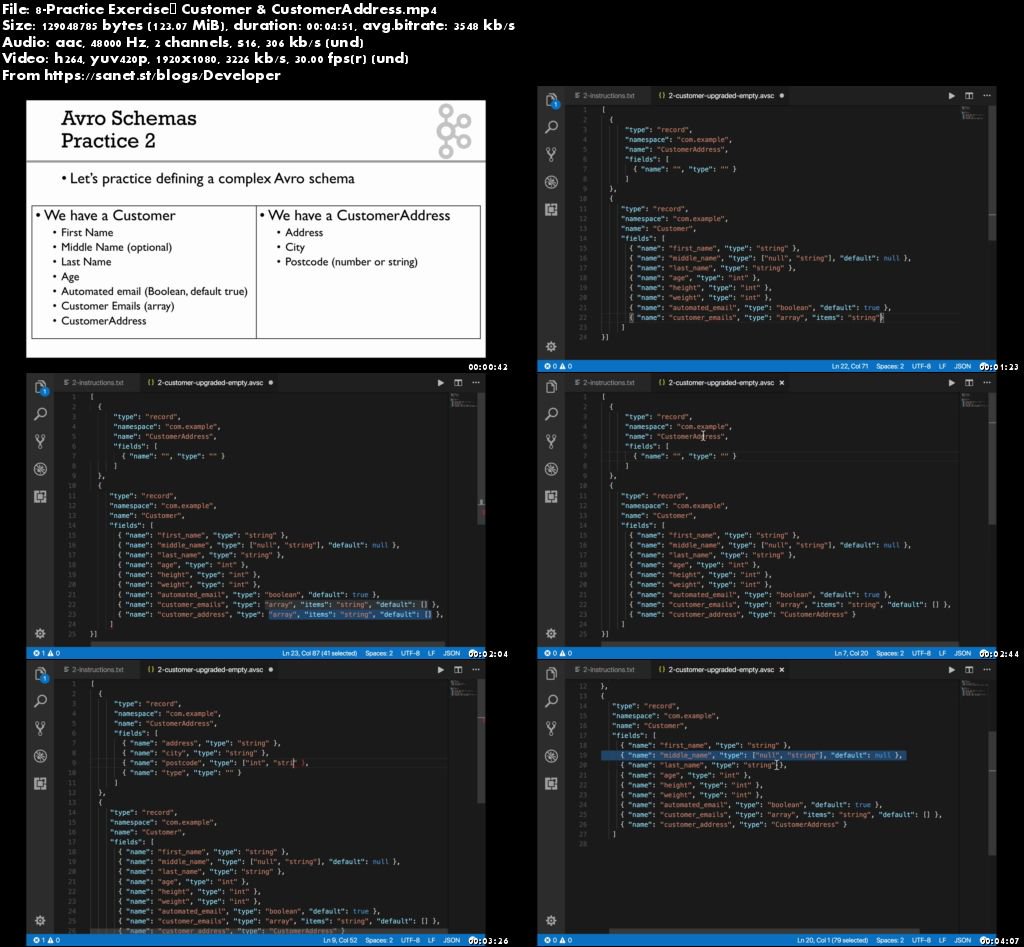Open Source Control icon in the 00:01:23 frame
This screenshot has width=1024, height=947.
[x=552, y=154]
